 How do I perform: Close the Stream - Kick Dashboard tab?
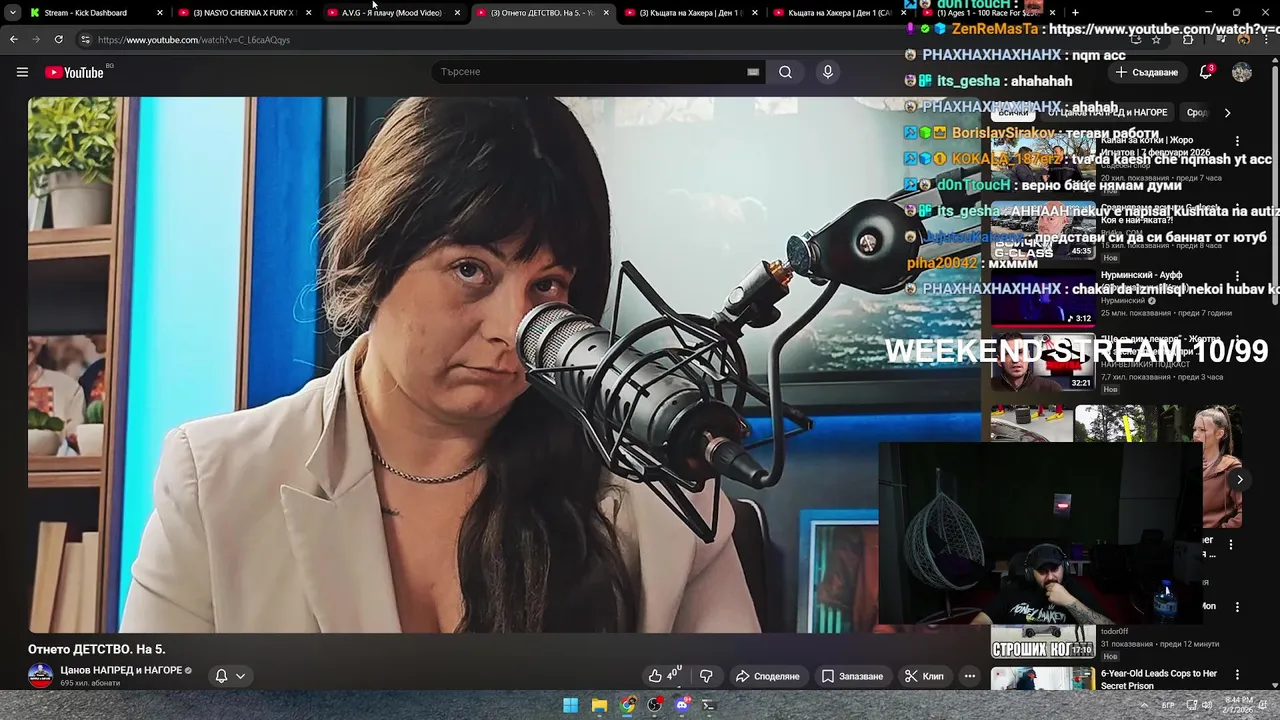pos(160,13)
